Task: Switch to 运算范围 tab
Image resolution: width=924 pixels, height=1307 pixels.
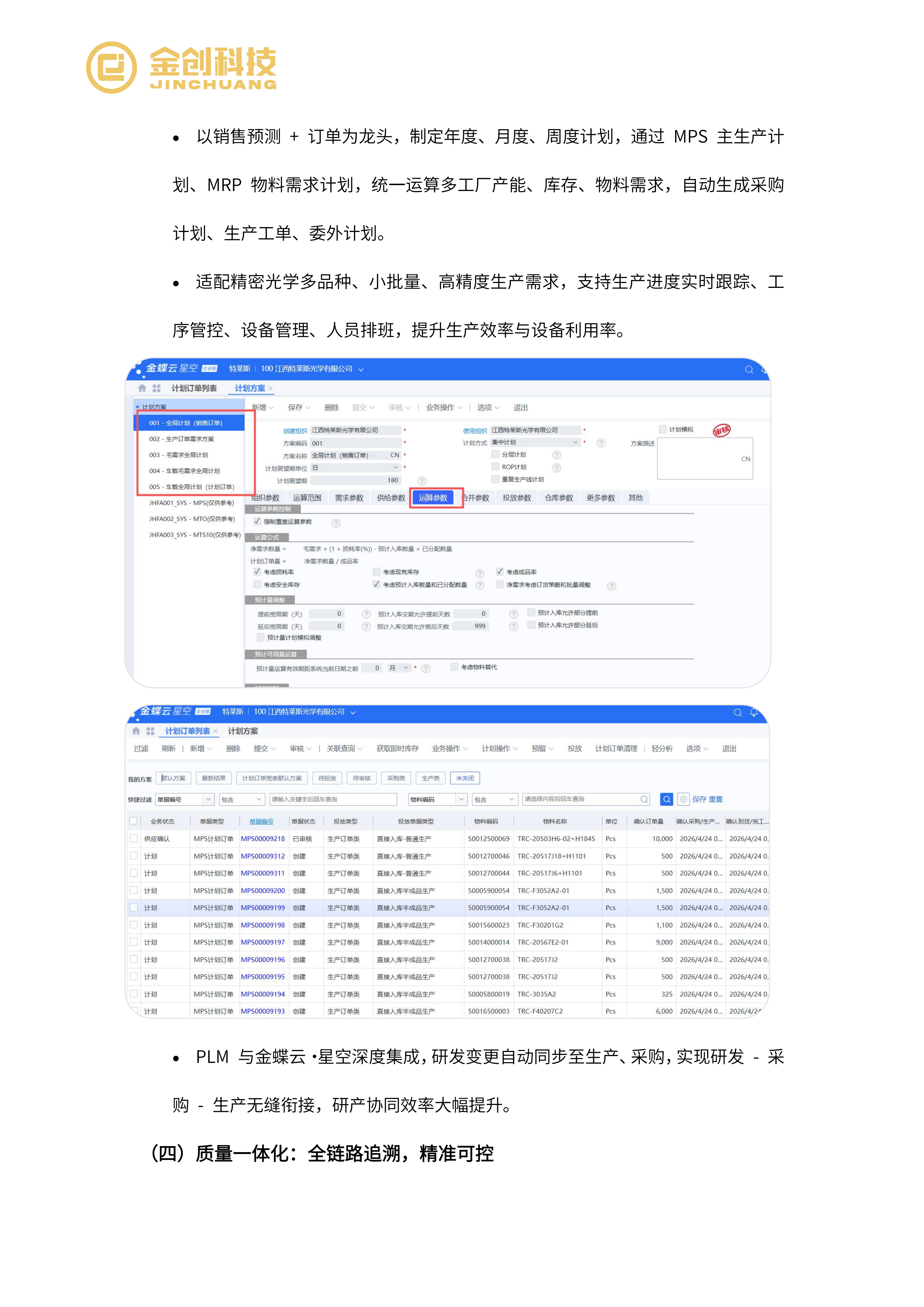Action: click(307, 498)
